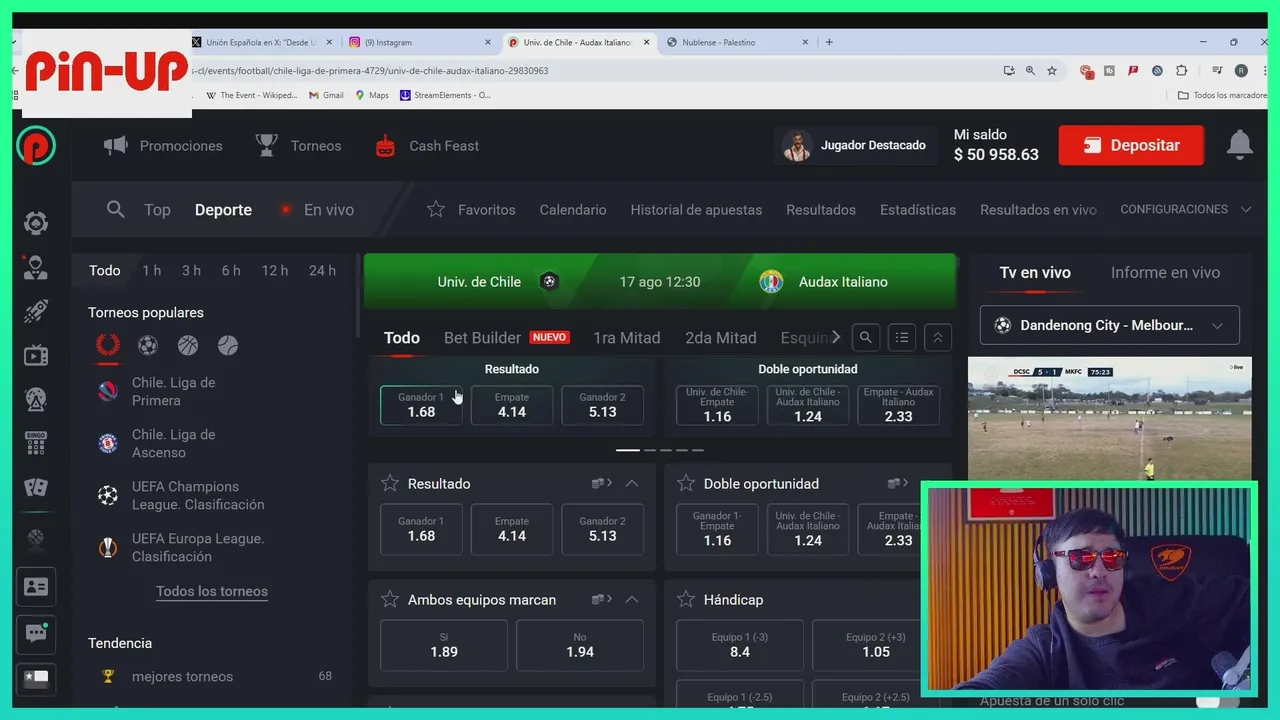The height and width of the screenshot is (720, 1280).
Task: Click the browser address bar URL
Action: pyautogui.click(x=370, y=71)
